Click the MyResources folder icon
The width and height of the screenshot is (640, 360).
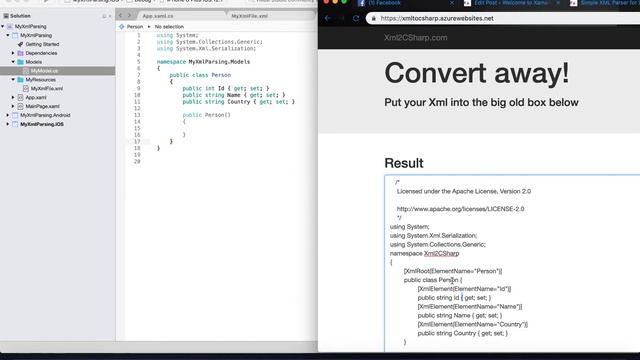pos(20,80)
